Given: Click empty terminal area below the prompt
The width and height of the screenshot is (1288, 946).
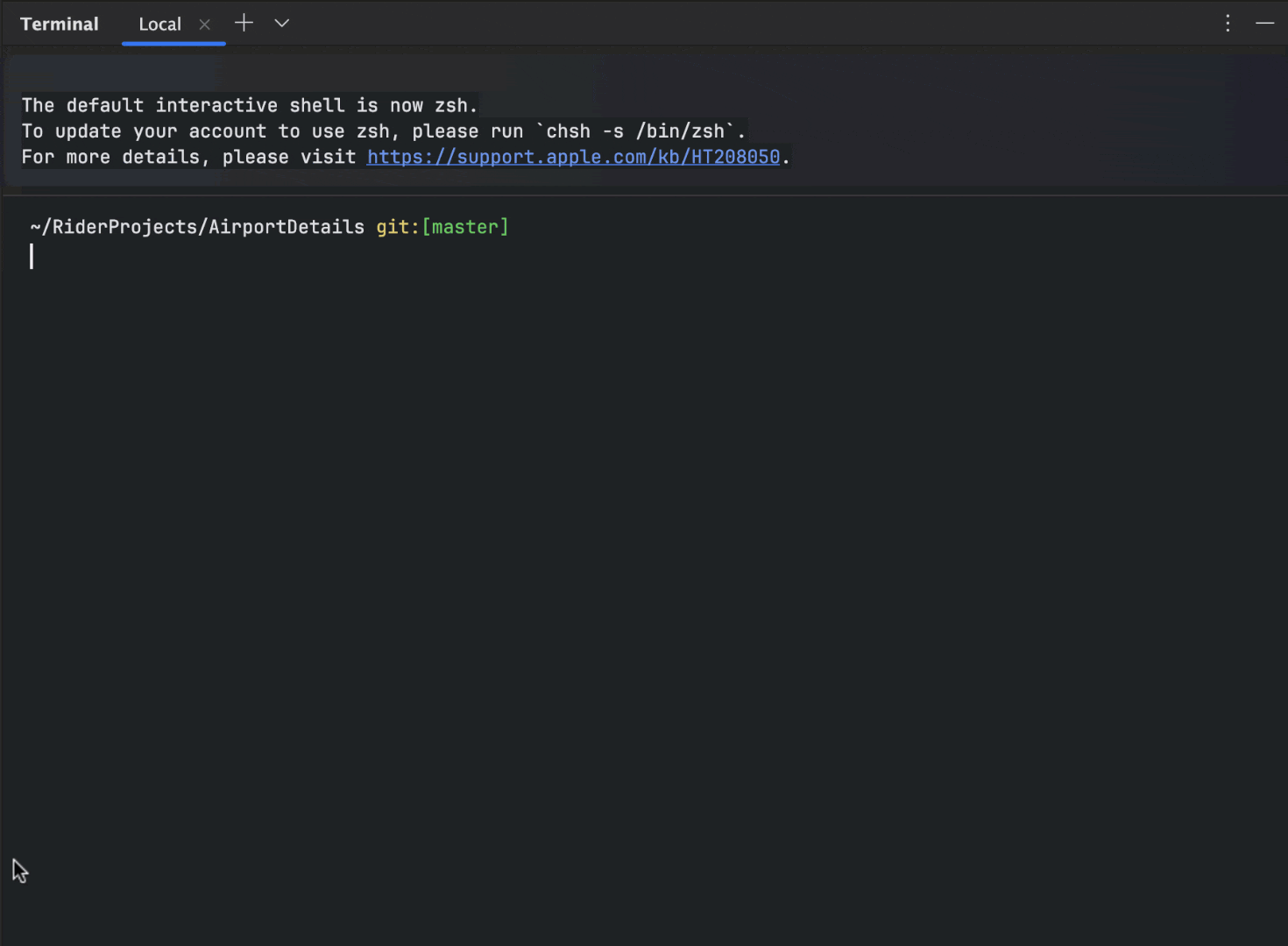Looking at the screenshot, I should pyautogui.click(x=613, y=569).
